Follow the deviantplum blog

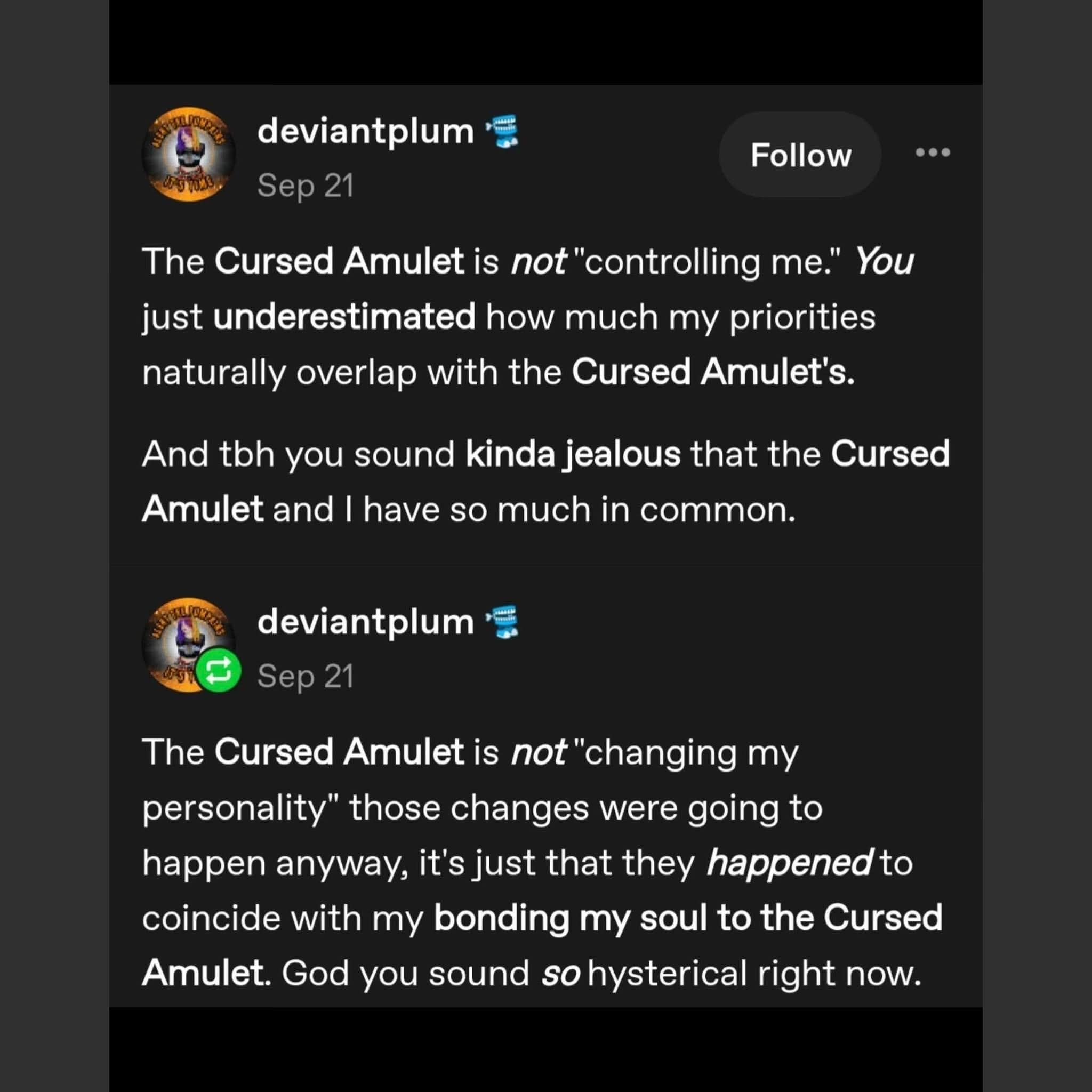[x=800, y=155]
